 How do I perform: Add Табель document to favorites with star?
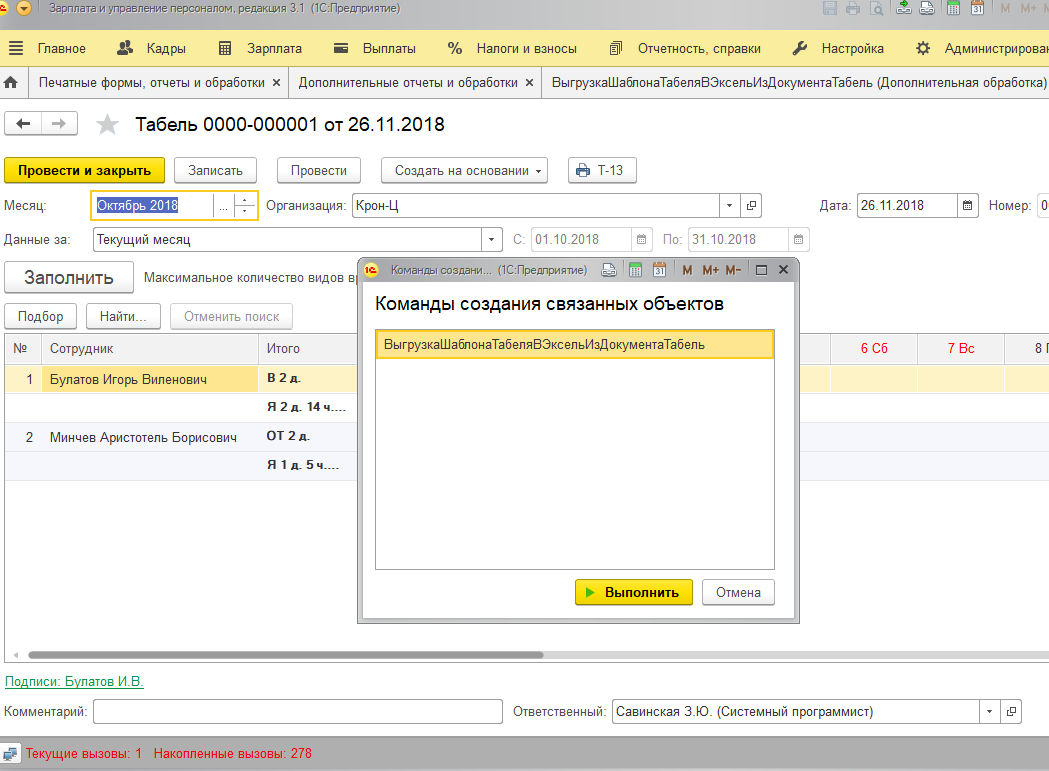(x=107, y=124)
